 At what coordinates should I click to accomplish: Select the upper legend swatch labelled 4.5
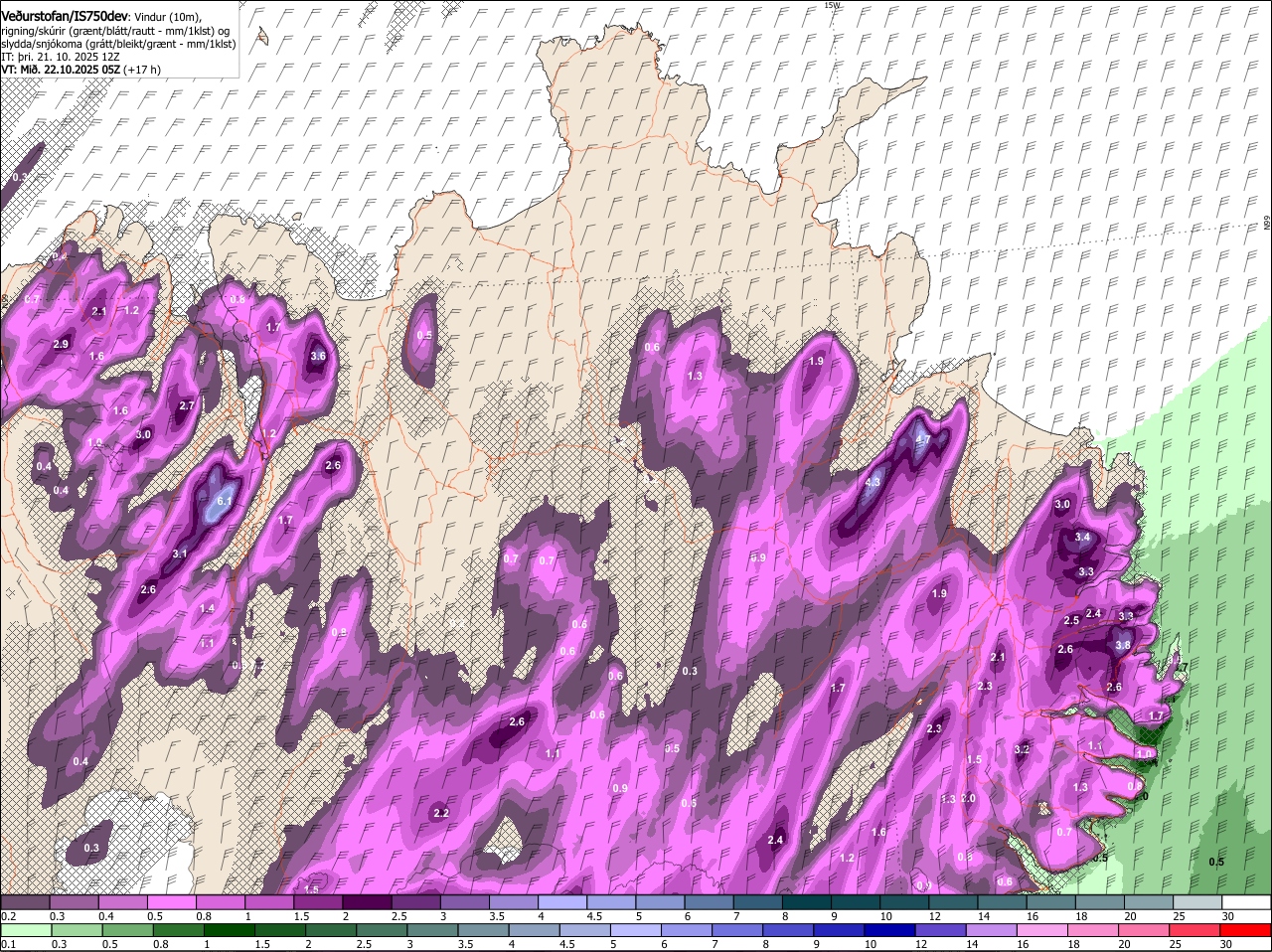tap(611, 902)
